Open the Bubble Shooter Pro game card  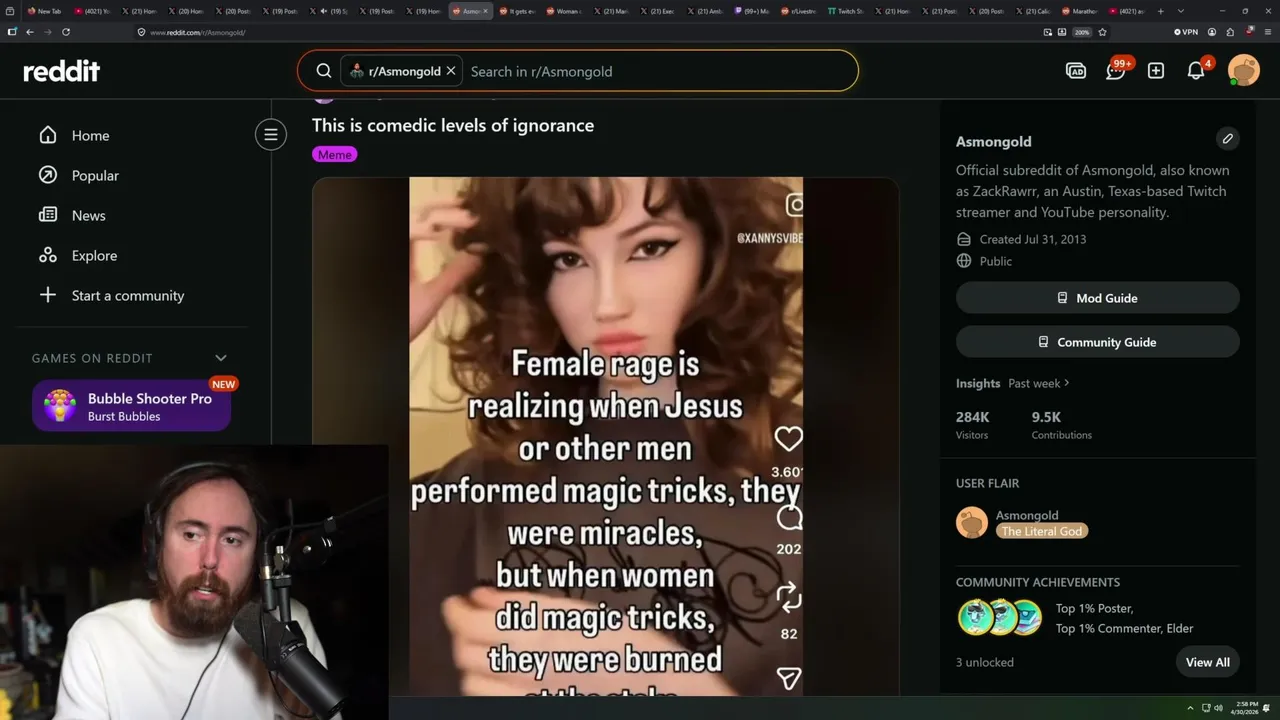coord(131,406)
